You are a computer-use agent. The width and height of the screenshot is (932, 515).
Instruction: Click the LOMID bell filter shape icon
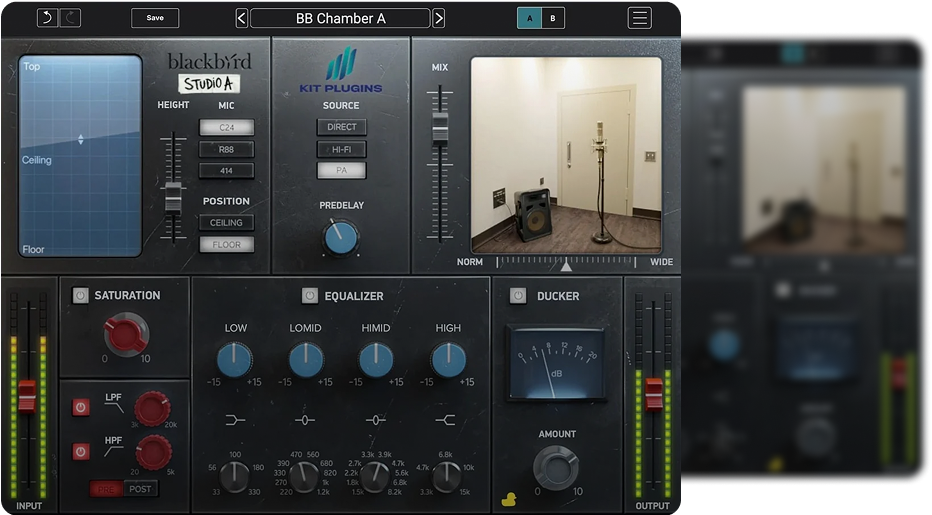tap(306, 420)
